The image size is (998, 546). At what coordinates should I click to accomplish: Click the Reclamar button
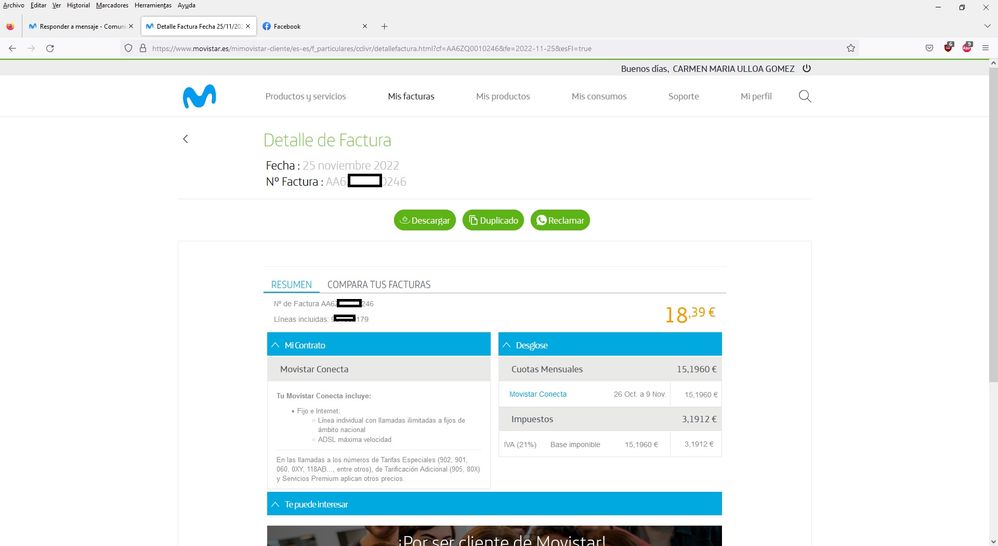(560, 220)
